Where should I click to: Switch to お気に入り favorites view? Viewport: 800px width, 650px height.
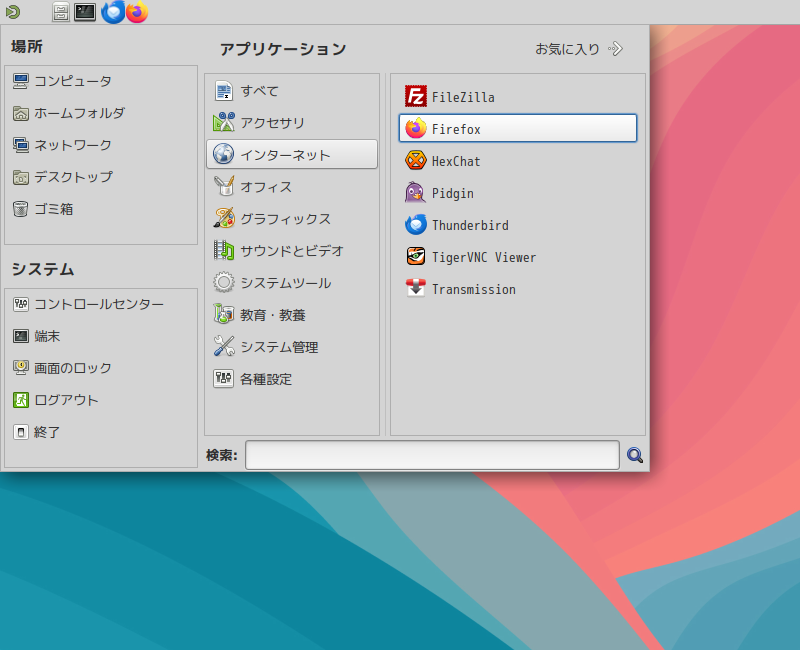(x=579, y=49)
